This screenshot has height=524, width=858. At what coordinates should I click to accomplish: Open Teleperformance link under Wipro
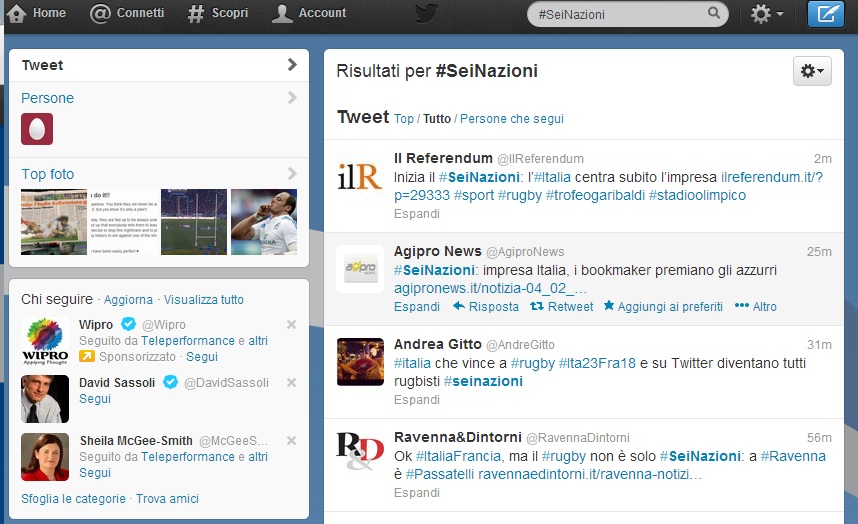point(188,341)
